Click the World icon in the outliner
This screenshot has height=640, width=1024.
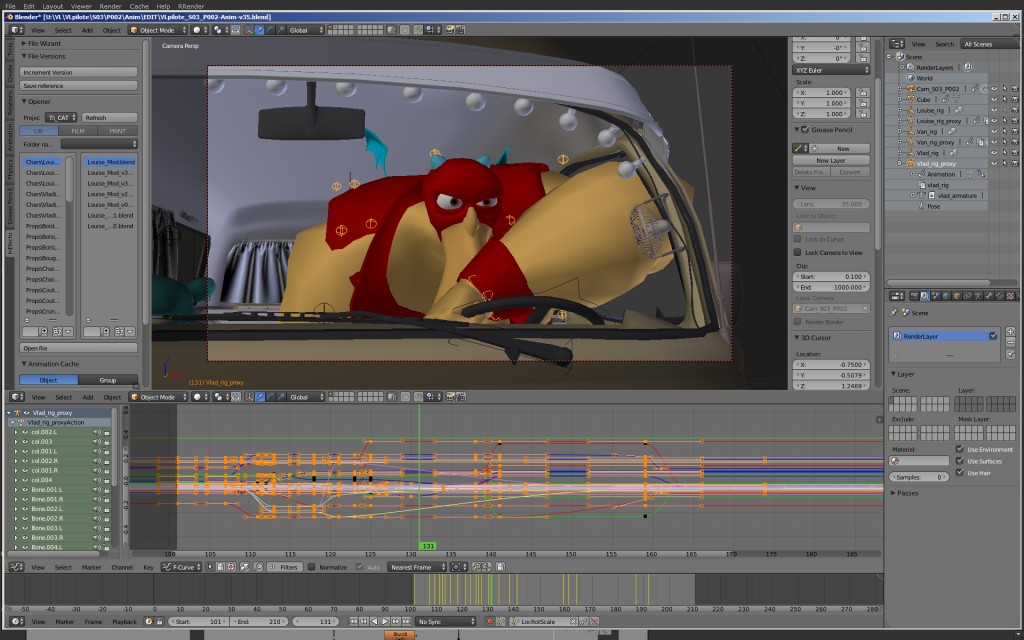pyautogui.click(x=912, y=78)
